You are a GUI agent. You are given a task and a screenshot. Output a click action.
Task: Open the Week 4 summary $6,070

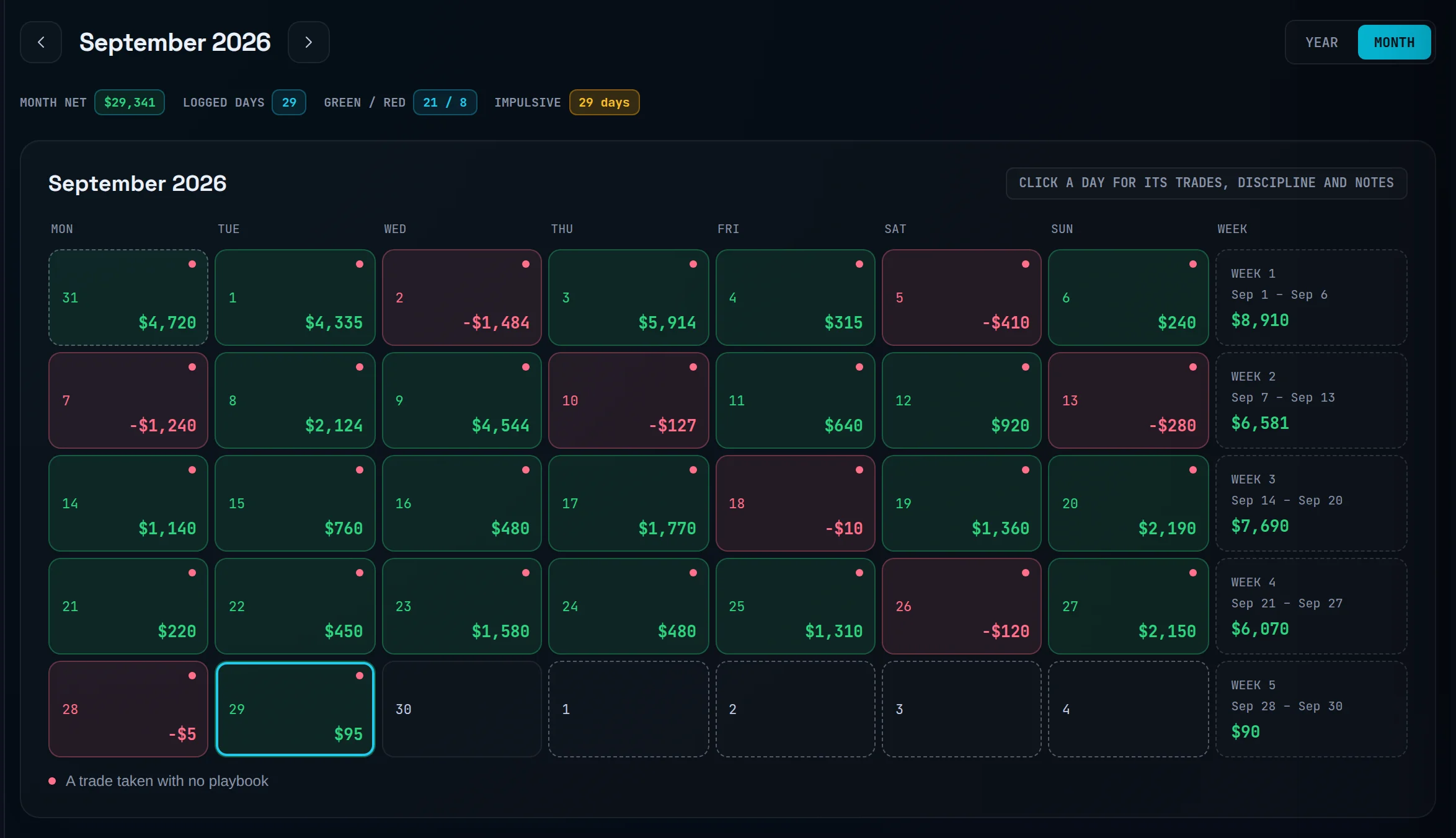(1312, 606)
